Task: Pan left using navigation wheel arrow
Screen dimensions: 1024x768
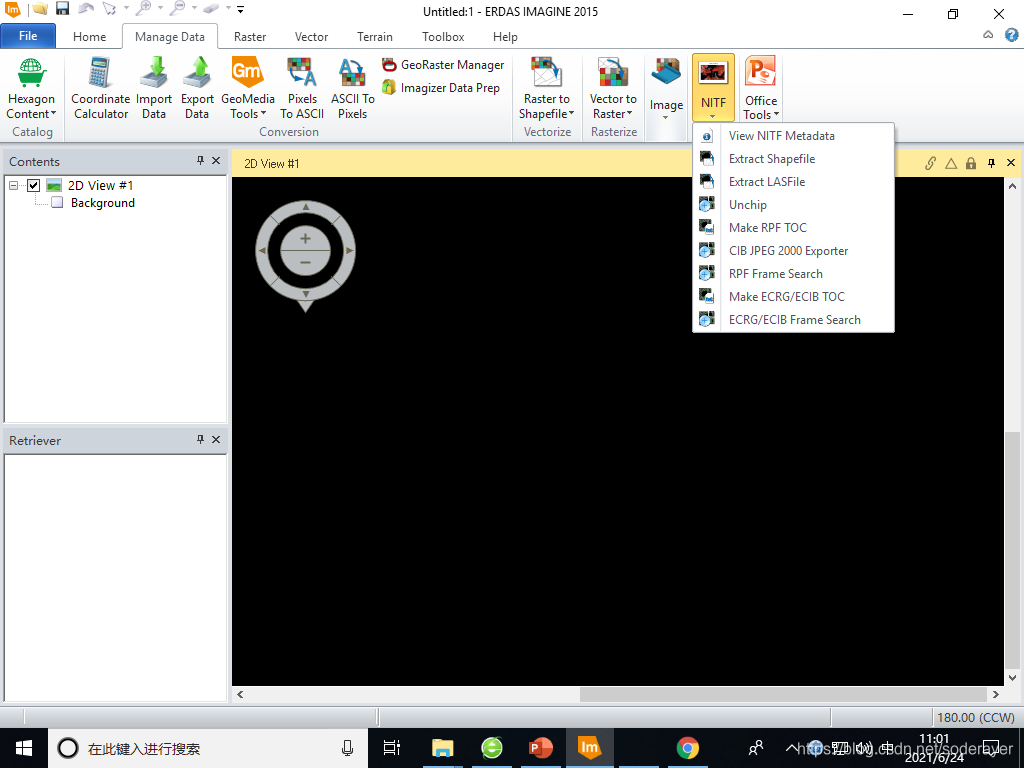Action: 262,251
